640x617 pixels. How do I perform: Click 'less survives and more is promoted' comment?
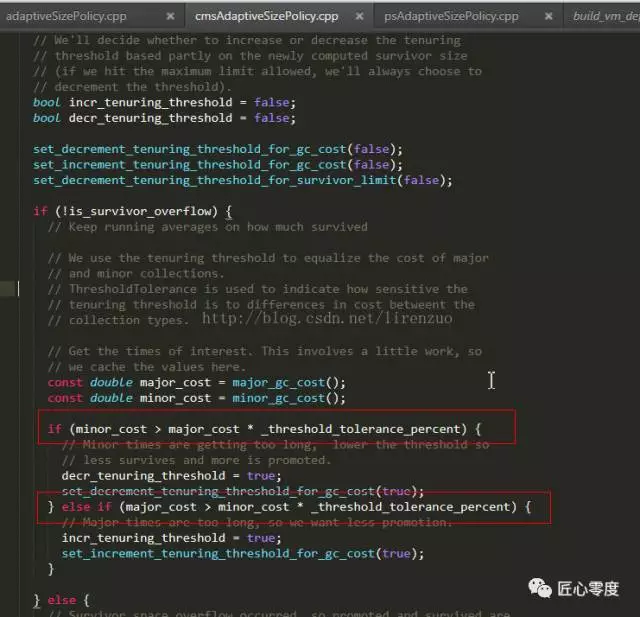tap(196, 460)
